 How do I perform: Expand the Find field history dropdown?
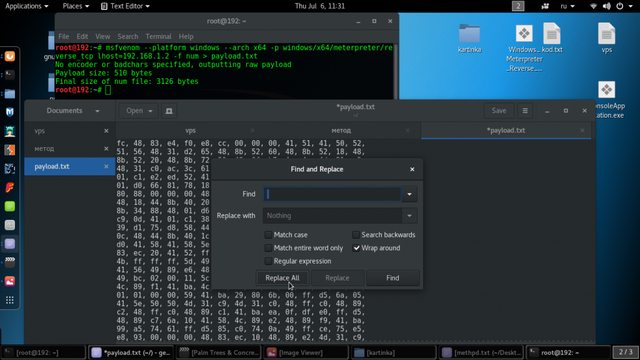[x=409, y=194]
